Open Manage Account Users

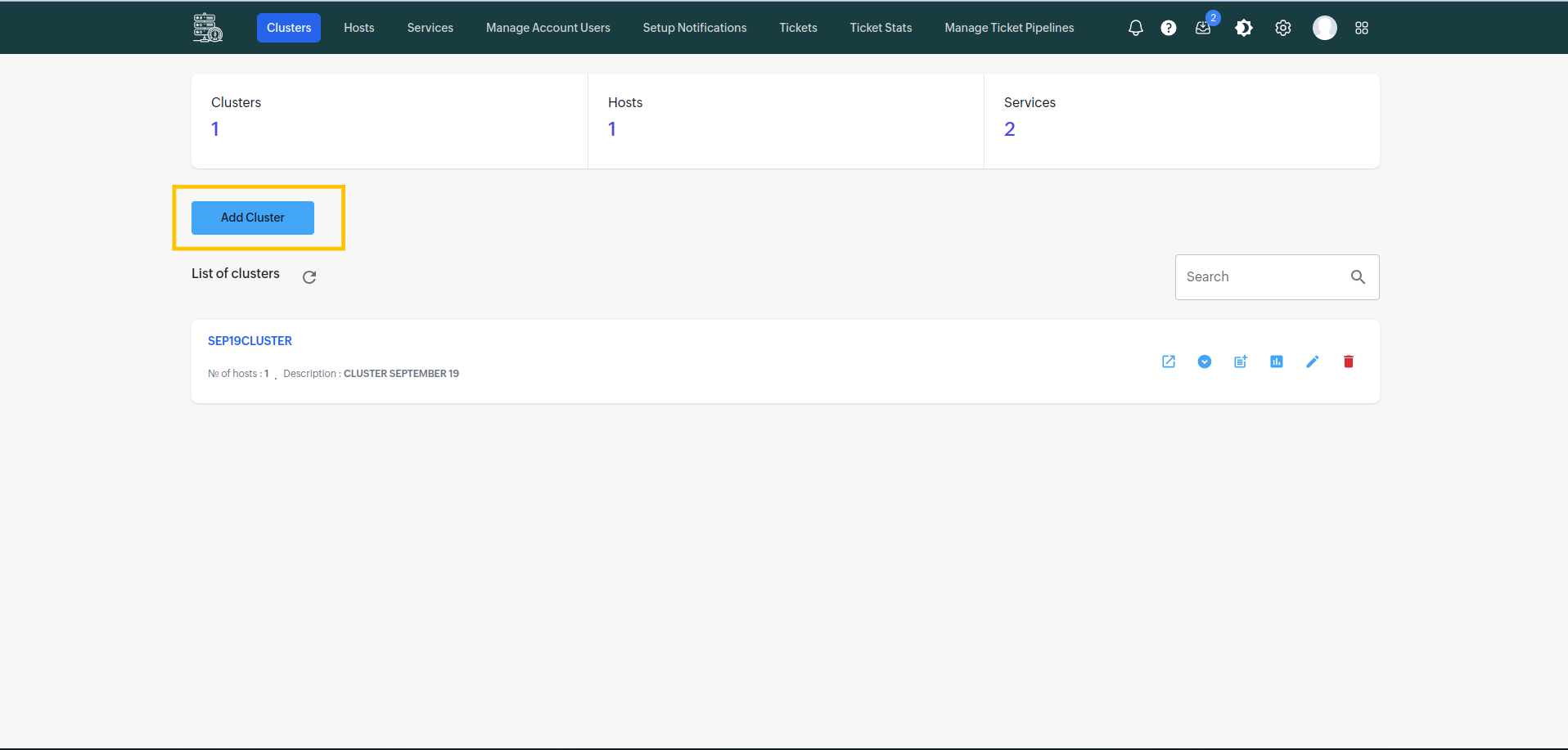pos(548,28)
